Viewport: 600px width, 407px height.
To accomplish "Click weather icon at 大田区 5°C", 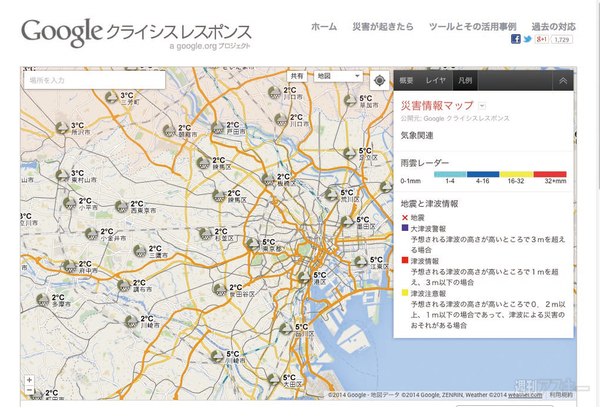I will click(274, 379).
